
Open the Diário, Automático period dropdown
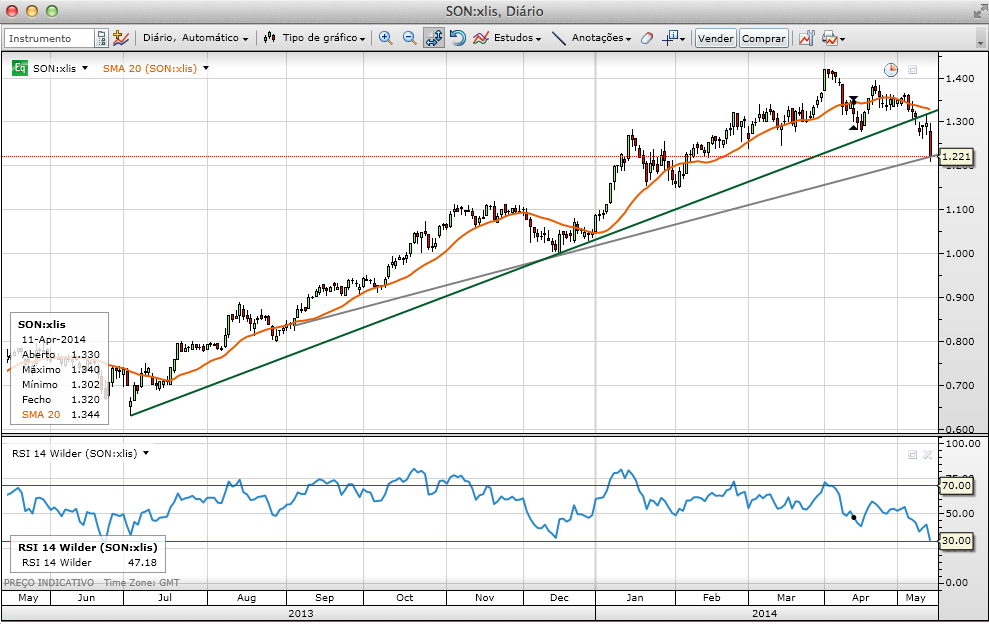pos(196,38)
